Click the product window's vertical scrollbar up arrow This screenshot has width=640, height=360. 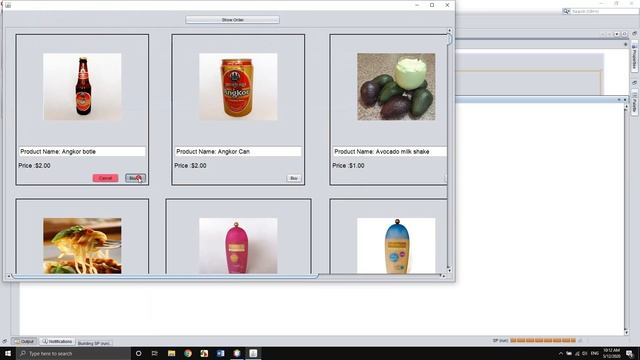449,31
